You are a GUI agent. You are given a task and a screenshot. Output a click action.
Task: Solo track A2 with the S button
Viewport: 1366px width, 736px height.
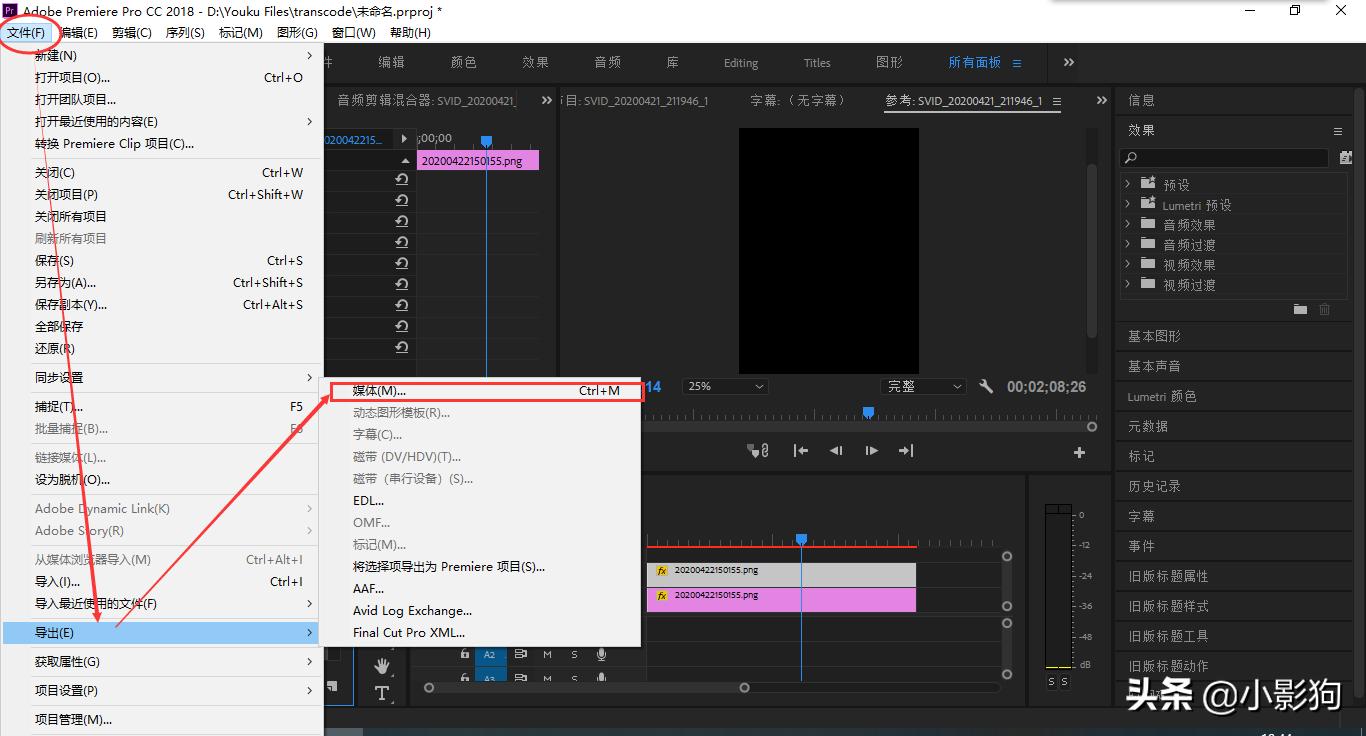coord(574,654)
